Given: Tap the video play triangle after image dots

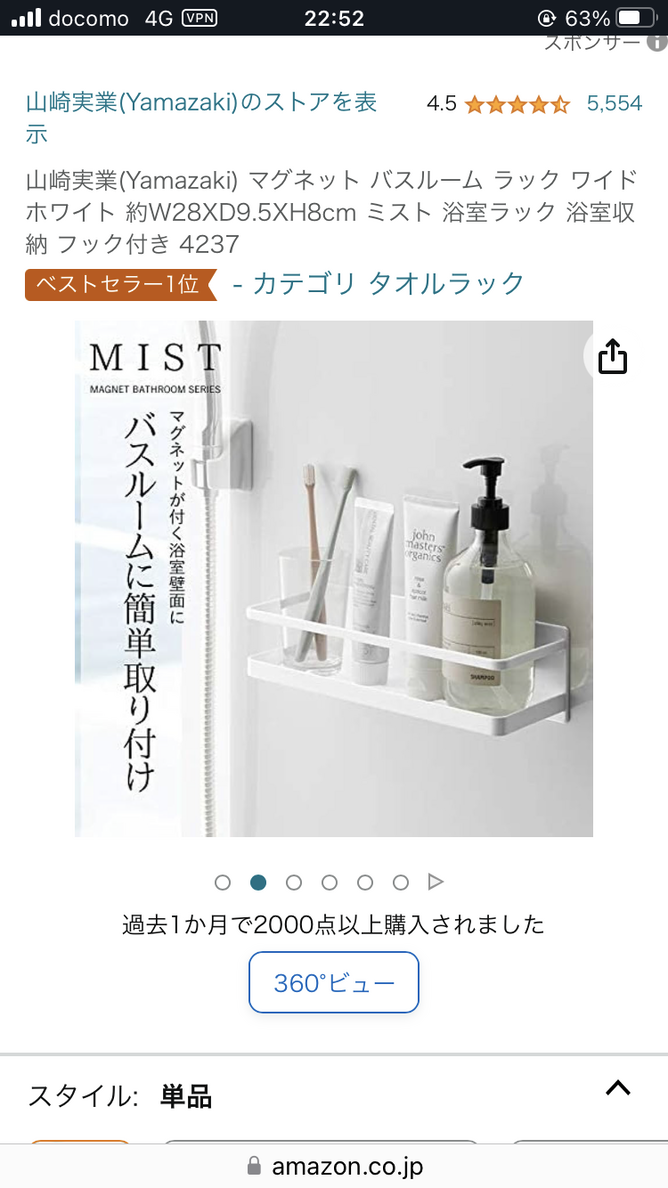Looking at the screenshot, I should tap(435, 882).
